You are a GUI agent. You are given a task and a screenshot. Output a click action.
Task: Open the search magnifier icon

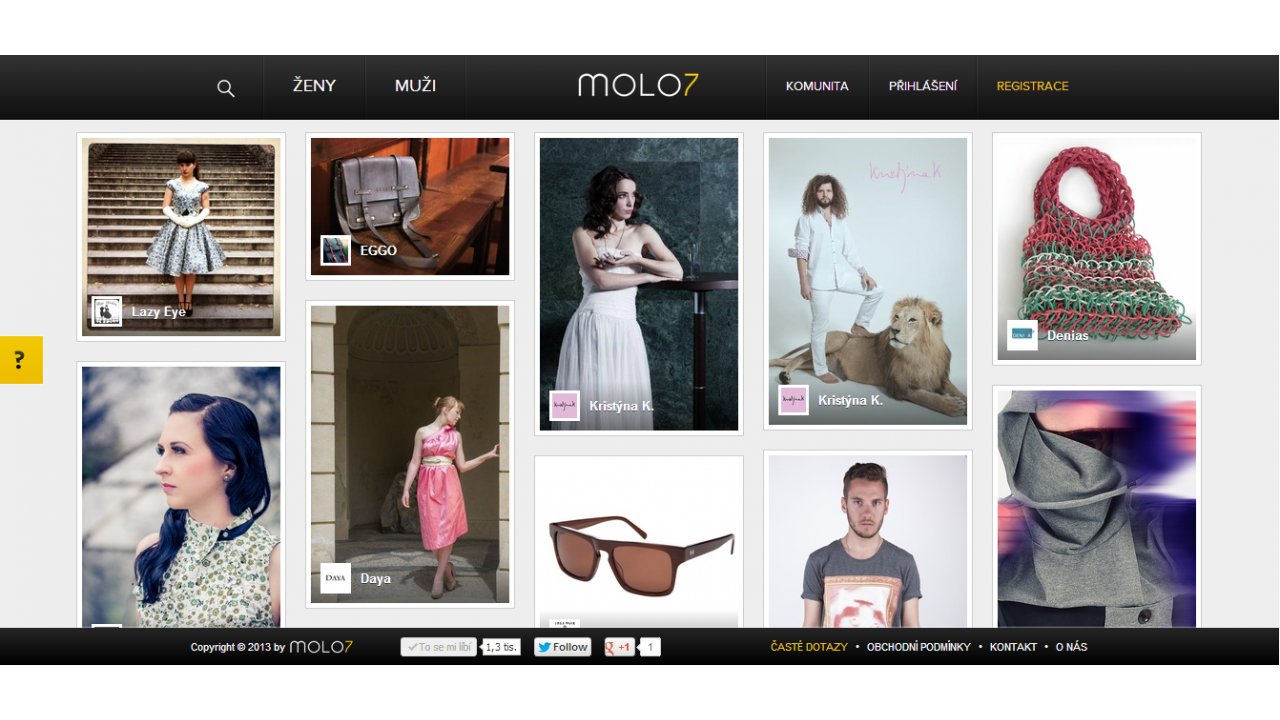point(226,88)
